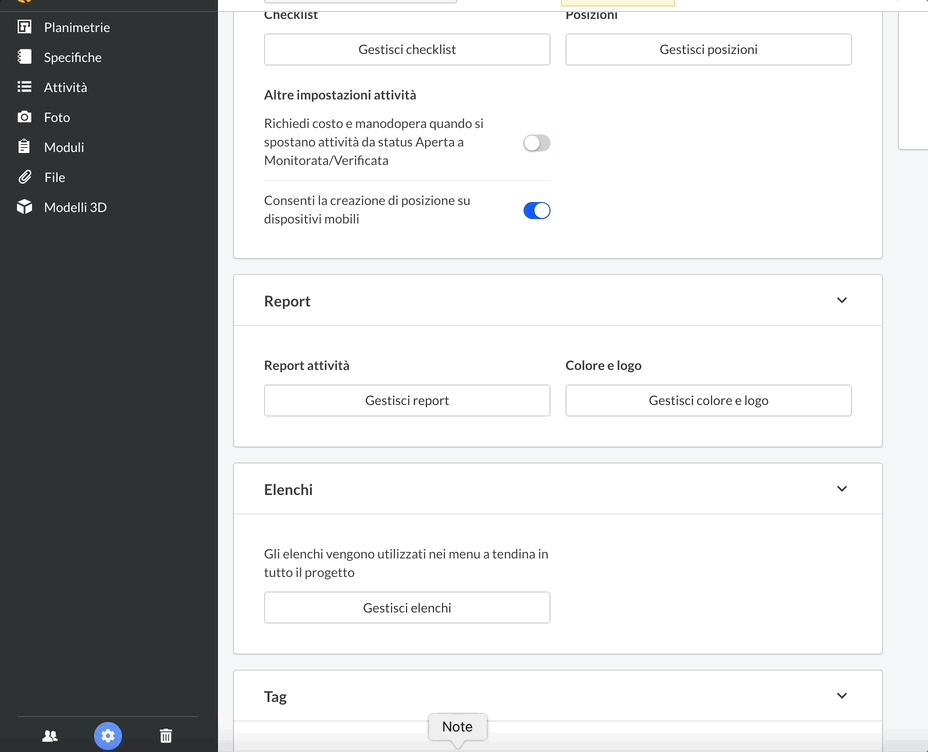Go to Specifiche in the sidebar
The height and width of the screenshot is (752, 928).
pos(73,57)
